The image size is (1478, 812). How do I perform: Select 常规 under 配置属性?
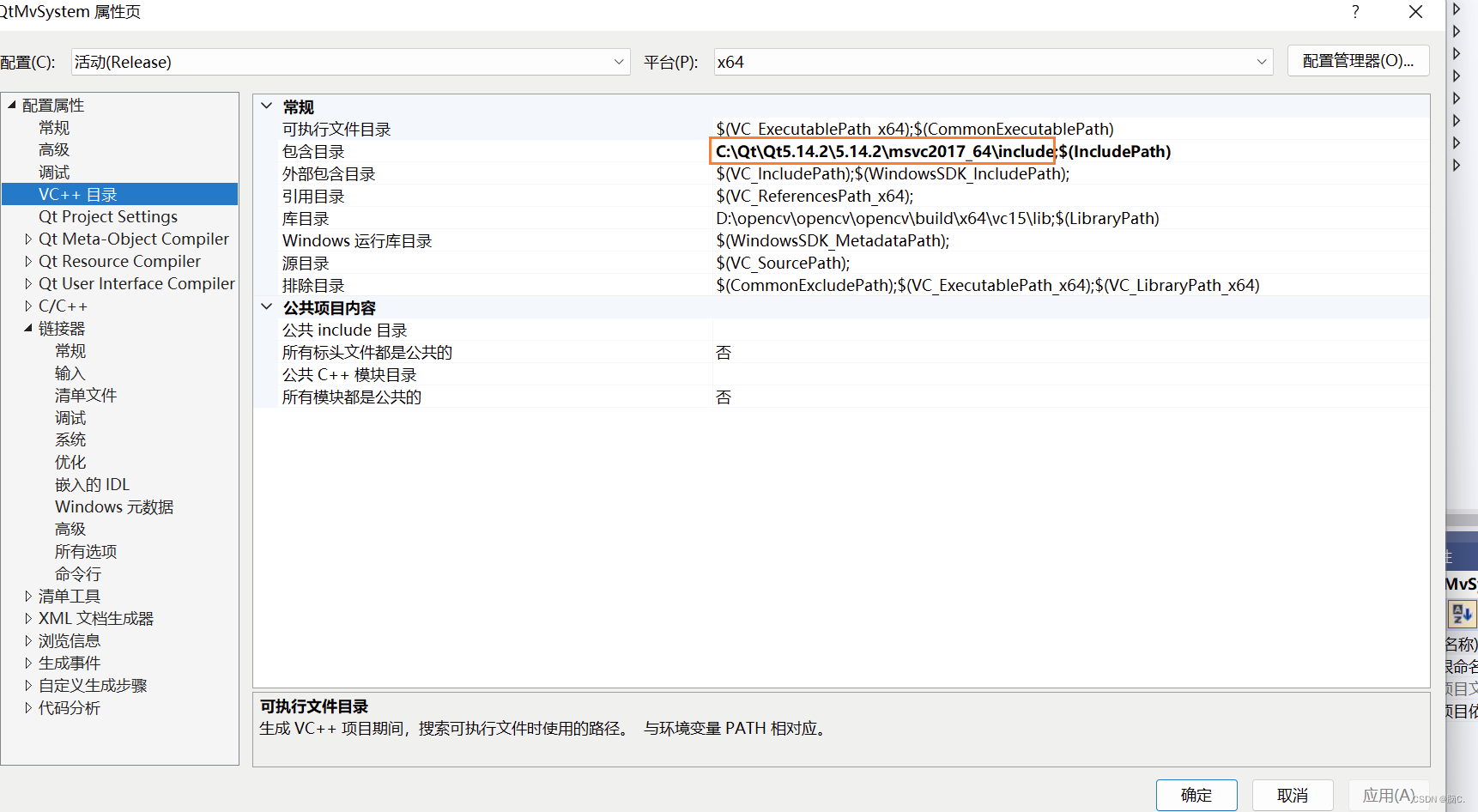pyautogui.click(x=54, y=127)
